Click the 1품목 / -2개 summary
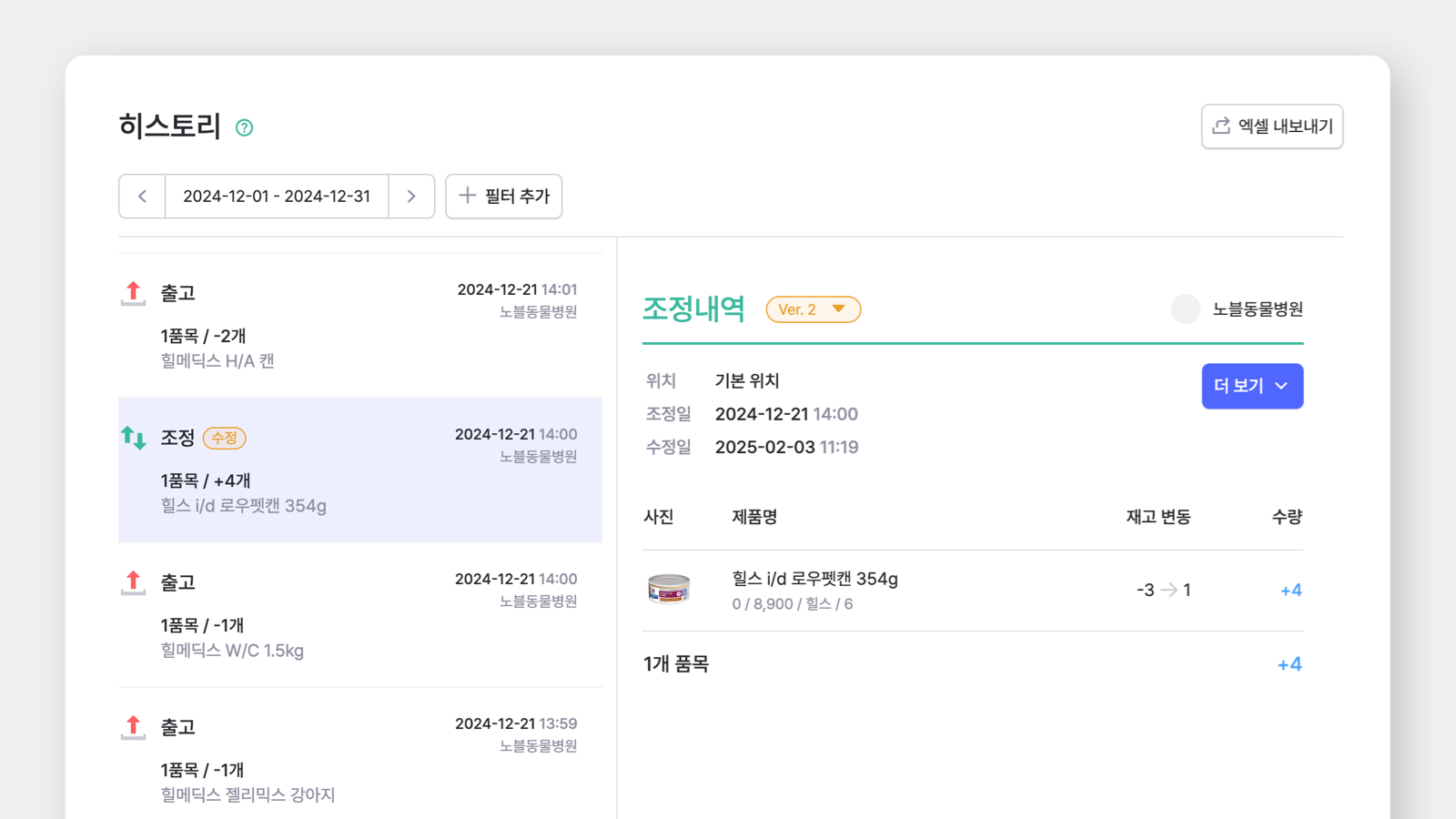The width and height of the screenshot is (1456, 819). coord(204,336)
